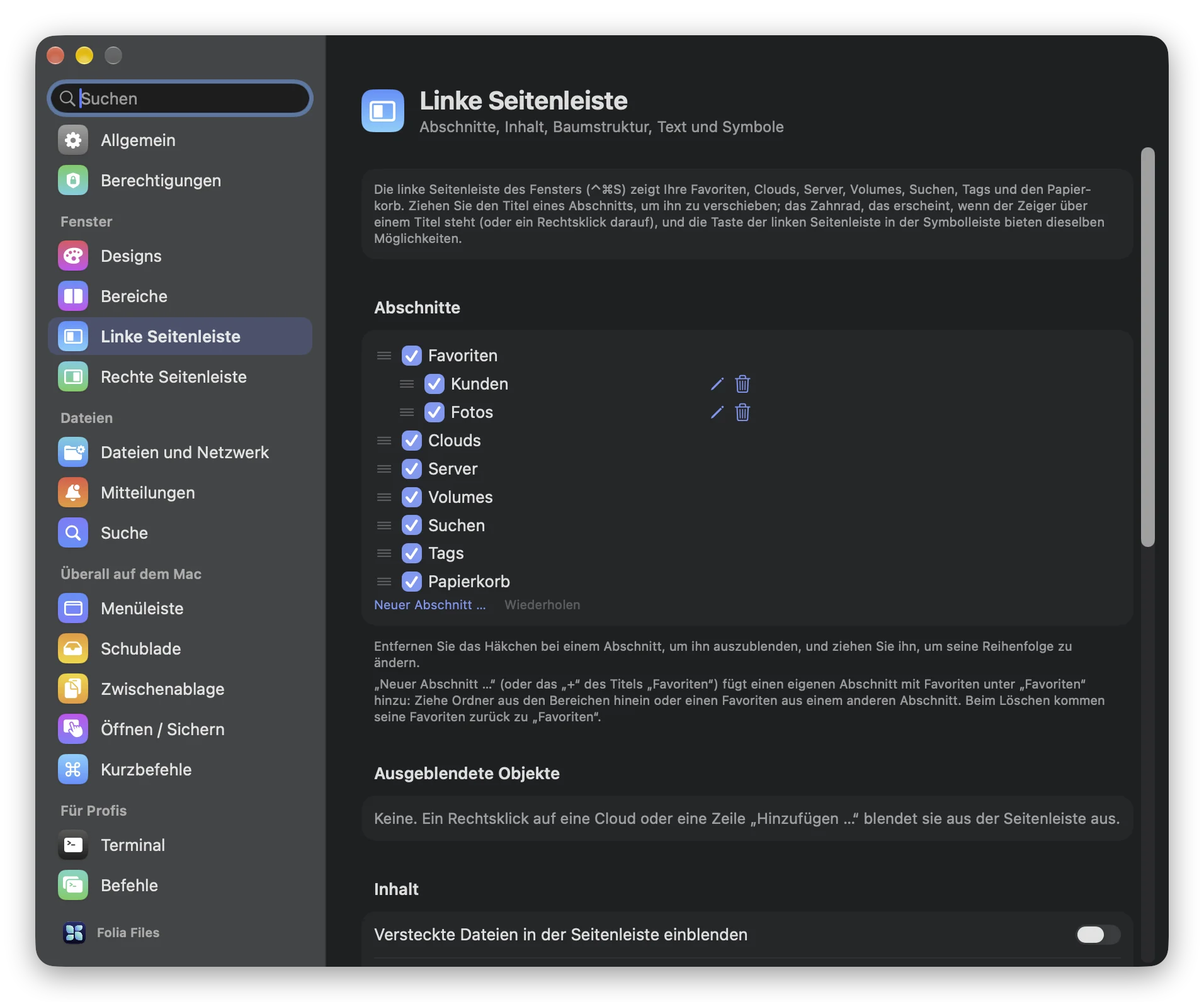The width and height of the screenshot is (1204, 1002).
Task: Click the Ausgeblendete Objekte heading
Action: (467, 774)
